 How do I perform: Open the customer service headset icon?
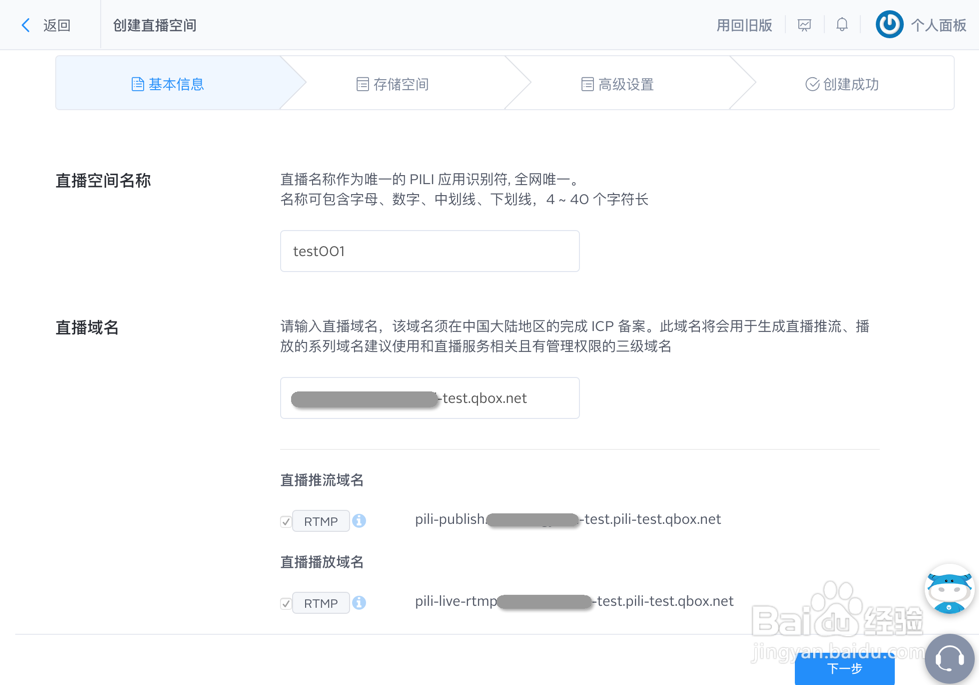click(948, 658)
